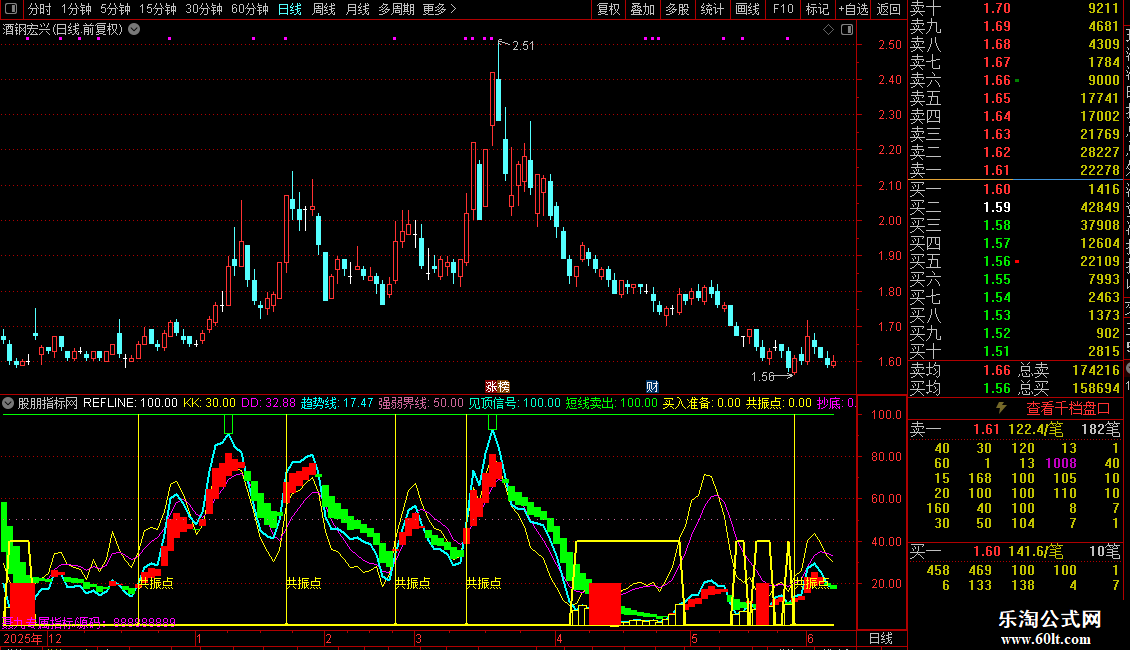Select the 卖五 1.65 order row

(x=1015, y=98)
